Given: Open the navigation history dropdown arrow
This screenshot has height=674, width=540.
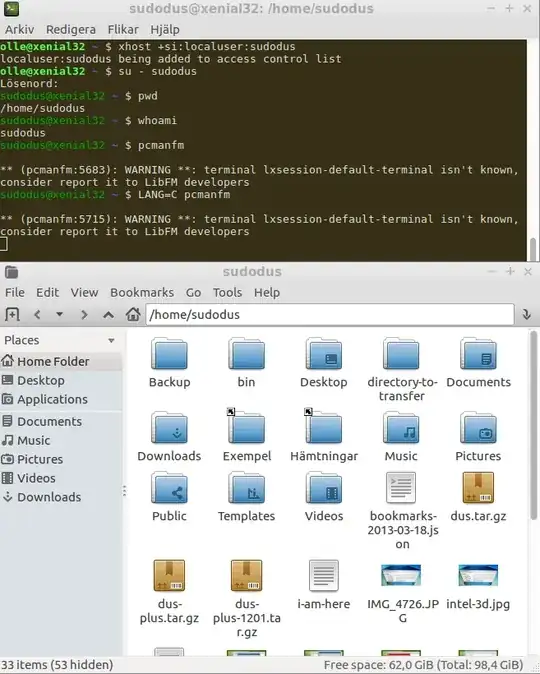Looking at the screenshot, I should click(x=60, y=315).
